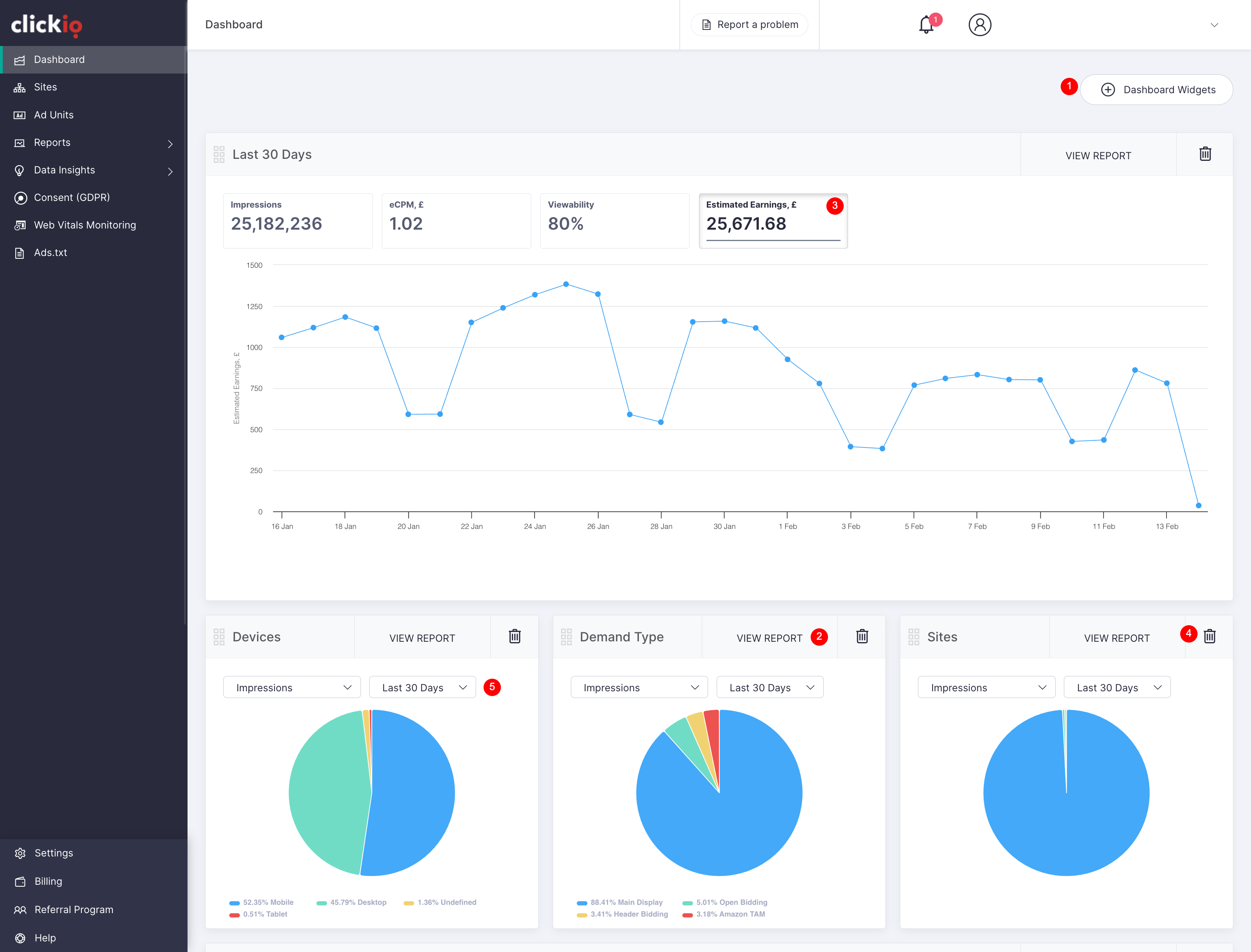Open Demand Type Last 30 Days dropdown

pyautogui.click(x=770, y=687)
